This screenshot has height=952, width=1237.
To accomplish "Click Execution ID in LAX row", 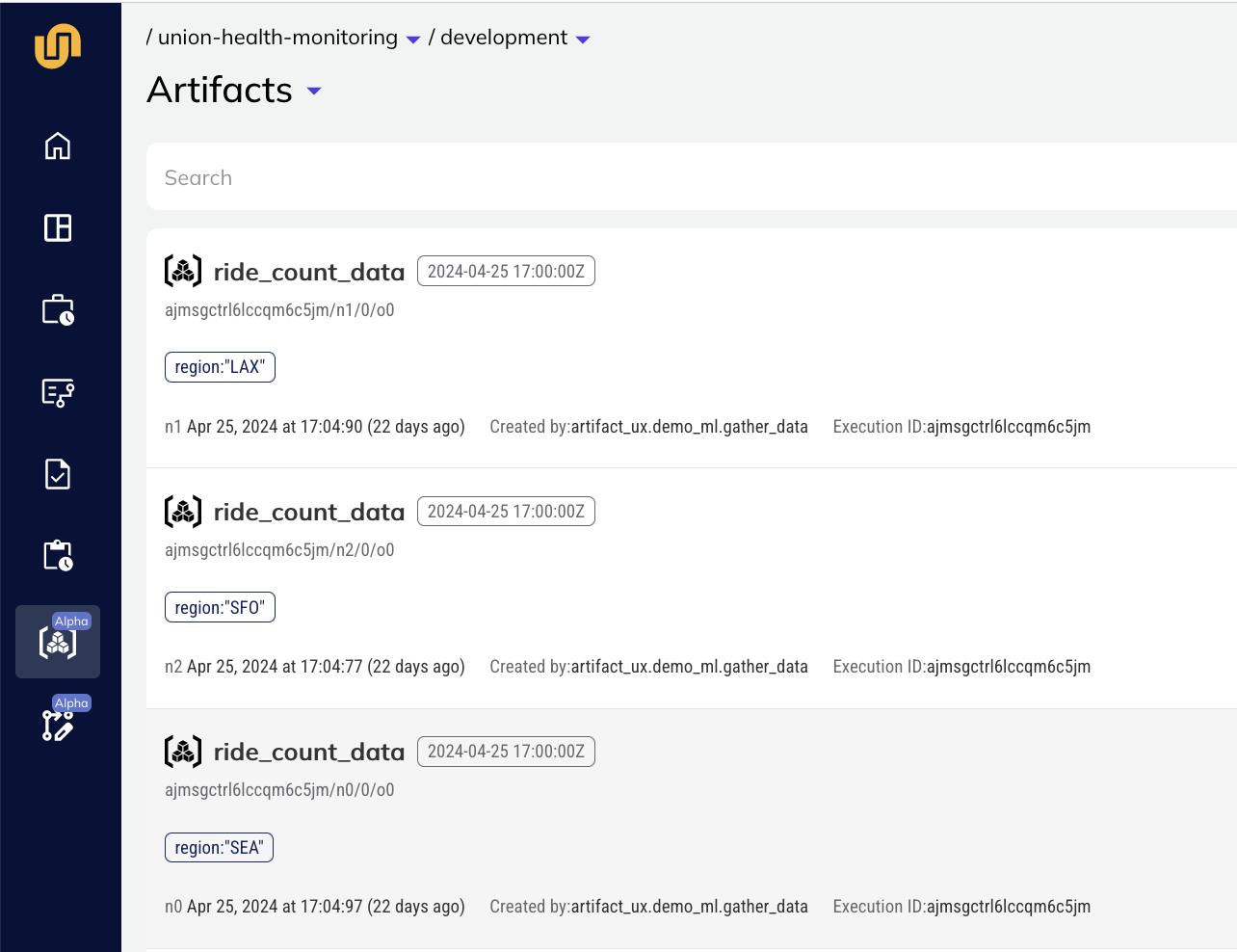I will [961, 426].
